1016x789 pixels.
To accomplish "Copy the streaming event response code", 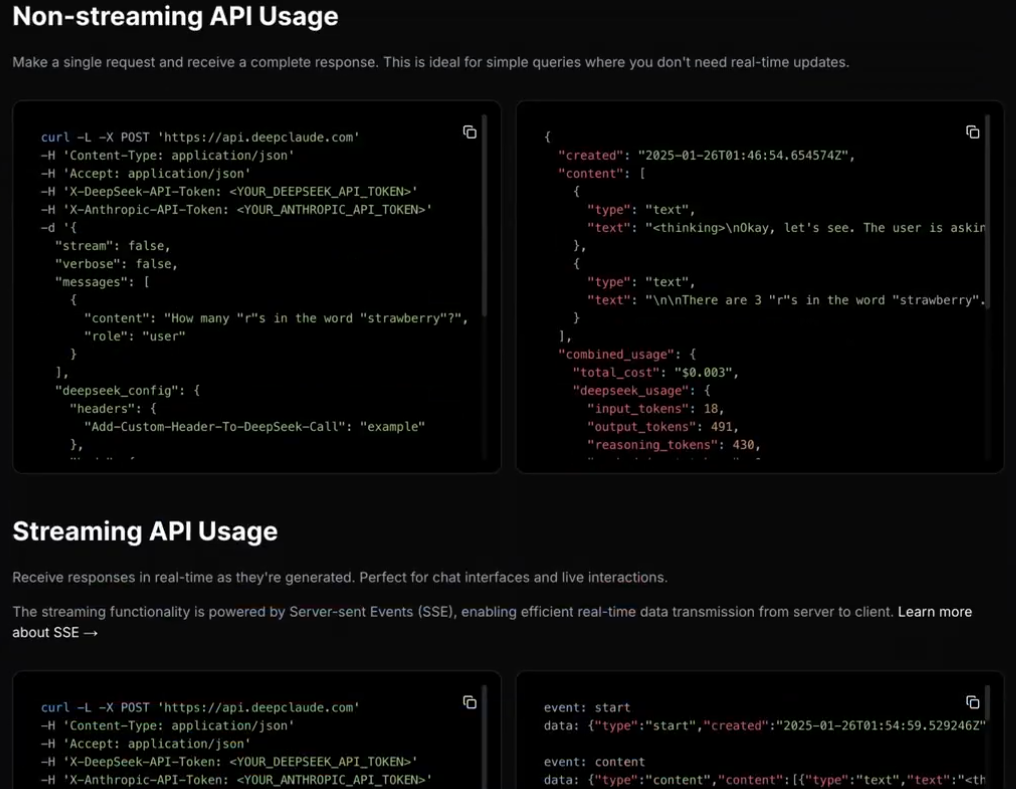I will coord(973,702).
